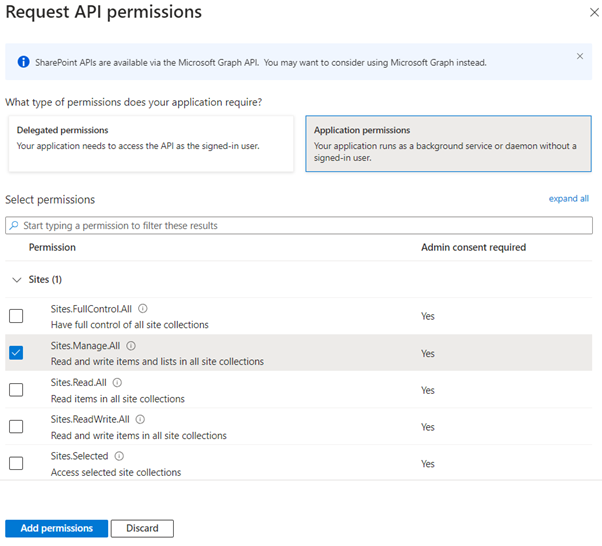Click info icon beside Sites.ReadWrite.All

pos(140,420)
